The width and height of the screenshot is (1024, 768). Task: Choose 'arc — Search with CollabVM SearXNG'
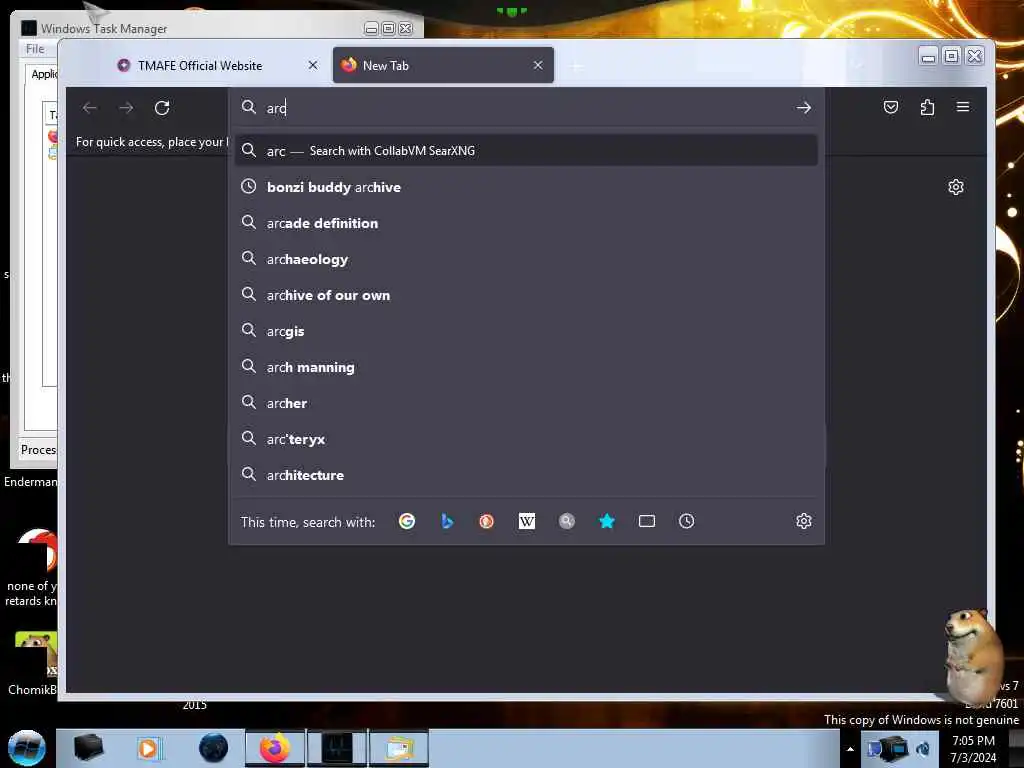[526, 151]
